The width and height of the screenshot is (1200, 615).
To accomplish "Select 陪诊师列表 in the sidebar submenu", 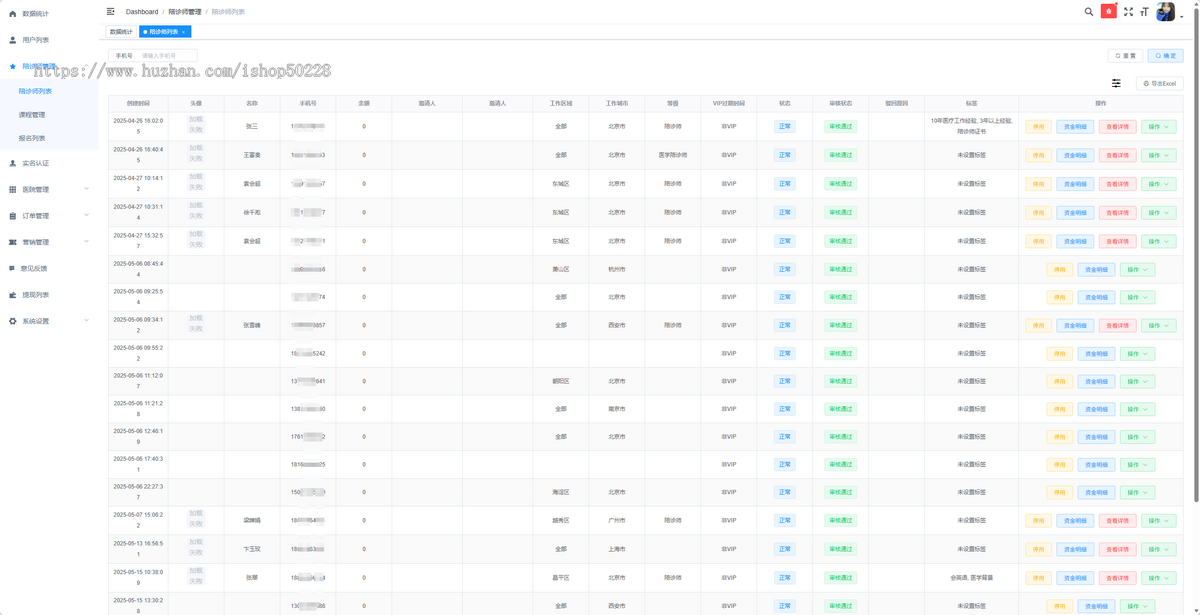I will (35, 91).
